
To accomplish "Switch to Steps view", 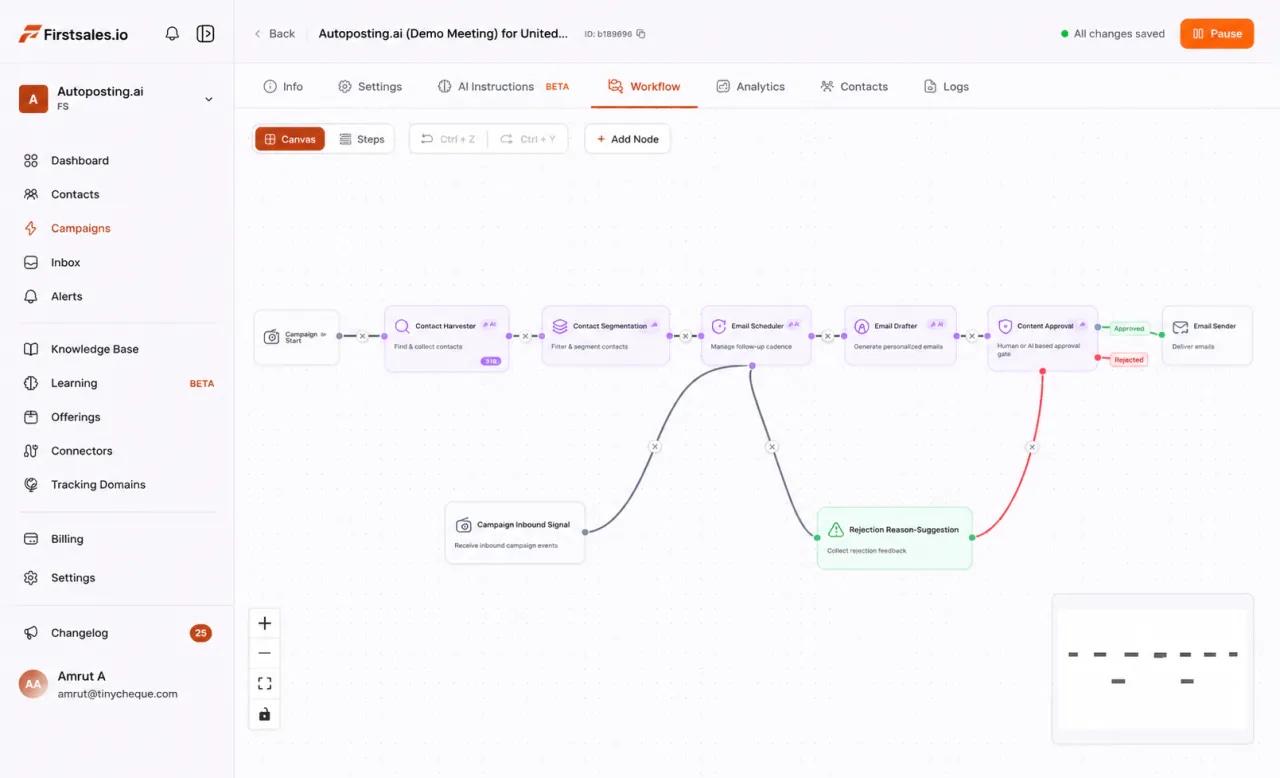I will (x=361, y=139).
